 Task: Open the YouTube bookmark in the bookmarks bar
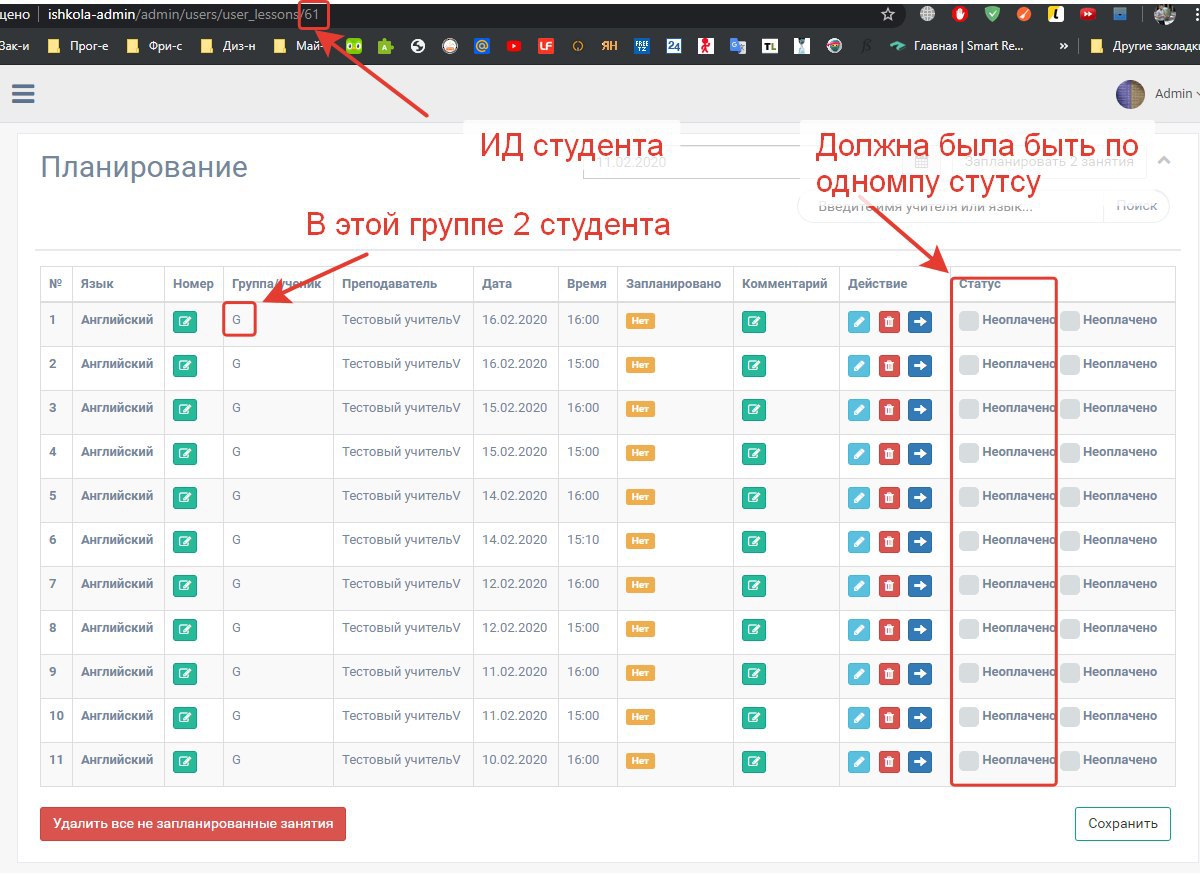[513, 45]
